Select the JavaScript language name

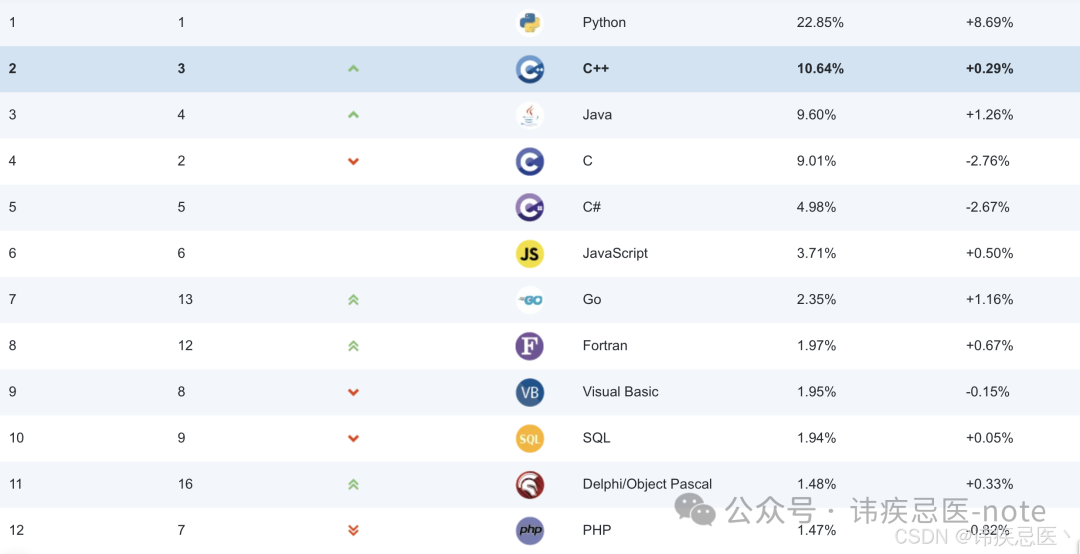(615, 254)
